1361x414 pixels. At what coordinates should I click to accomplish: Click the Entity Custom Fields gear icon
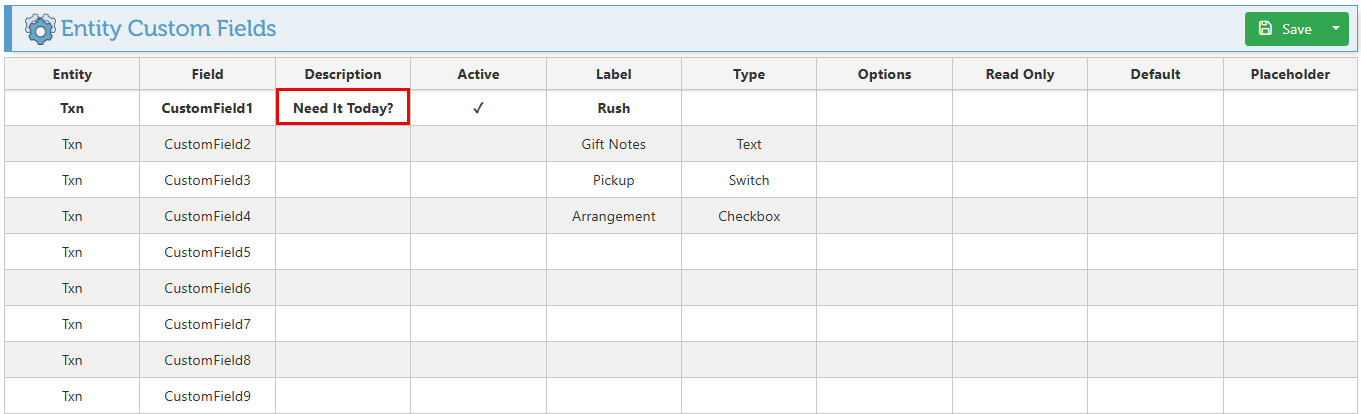pyautogui.click(x=40, y=28)
